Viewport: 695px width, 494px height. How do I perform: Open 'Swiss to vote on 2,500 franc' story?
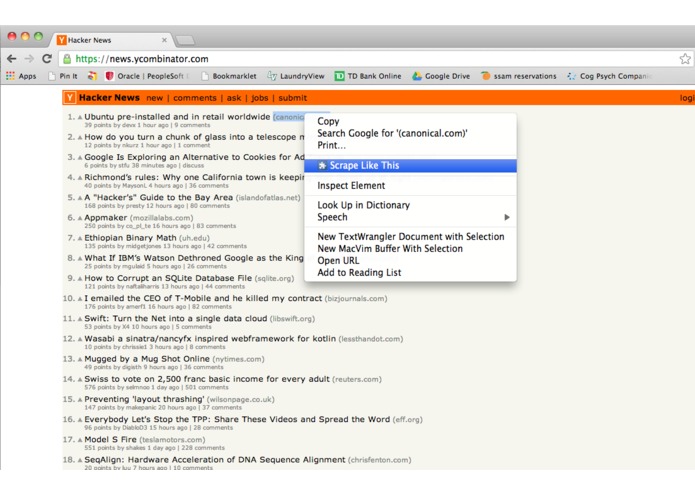[207, 379]
